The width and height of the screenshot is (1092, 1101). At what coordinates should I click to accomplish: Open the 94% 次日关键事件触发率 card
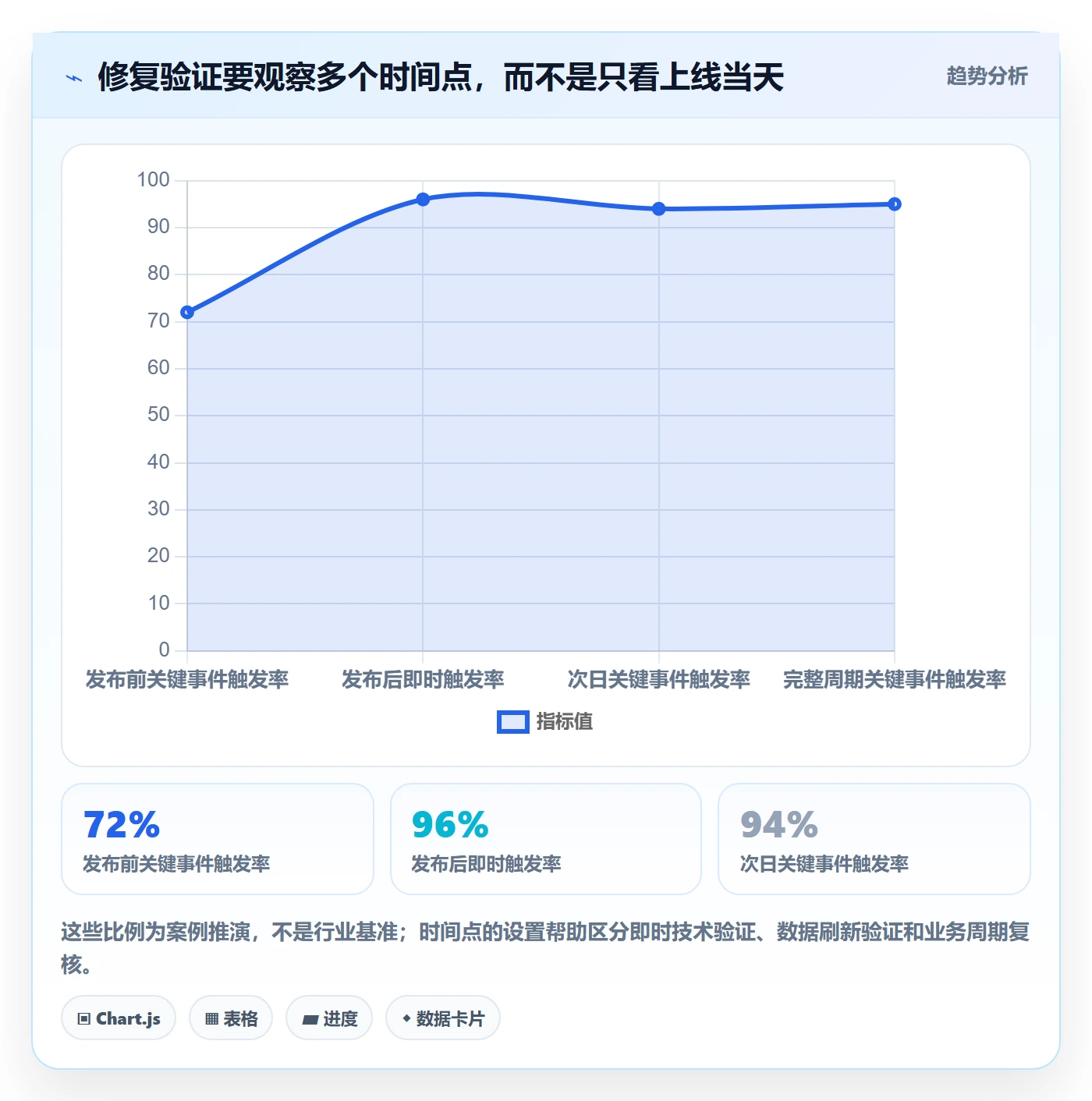click(x=874, y=839)
